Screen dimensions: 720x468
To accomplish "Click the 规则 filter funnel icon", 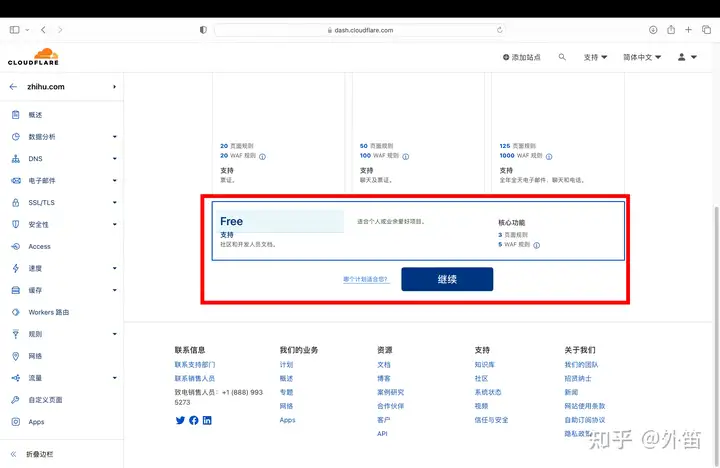I will [x=16, y=334].
